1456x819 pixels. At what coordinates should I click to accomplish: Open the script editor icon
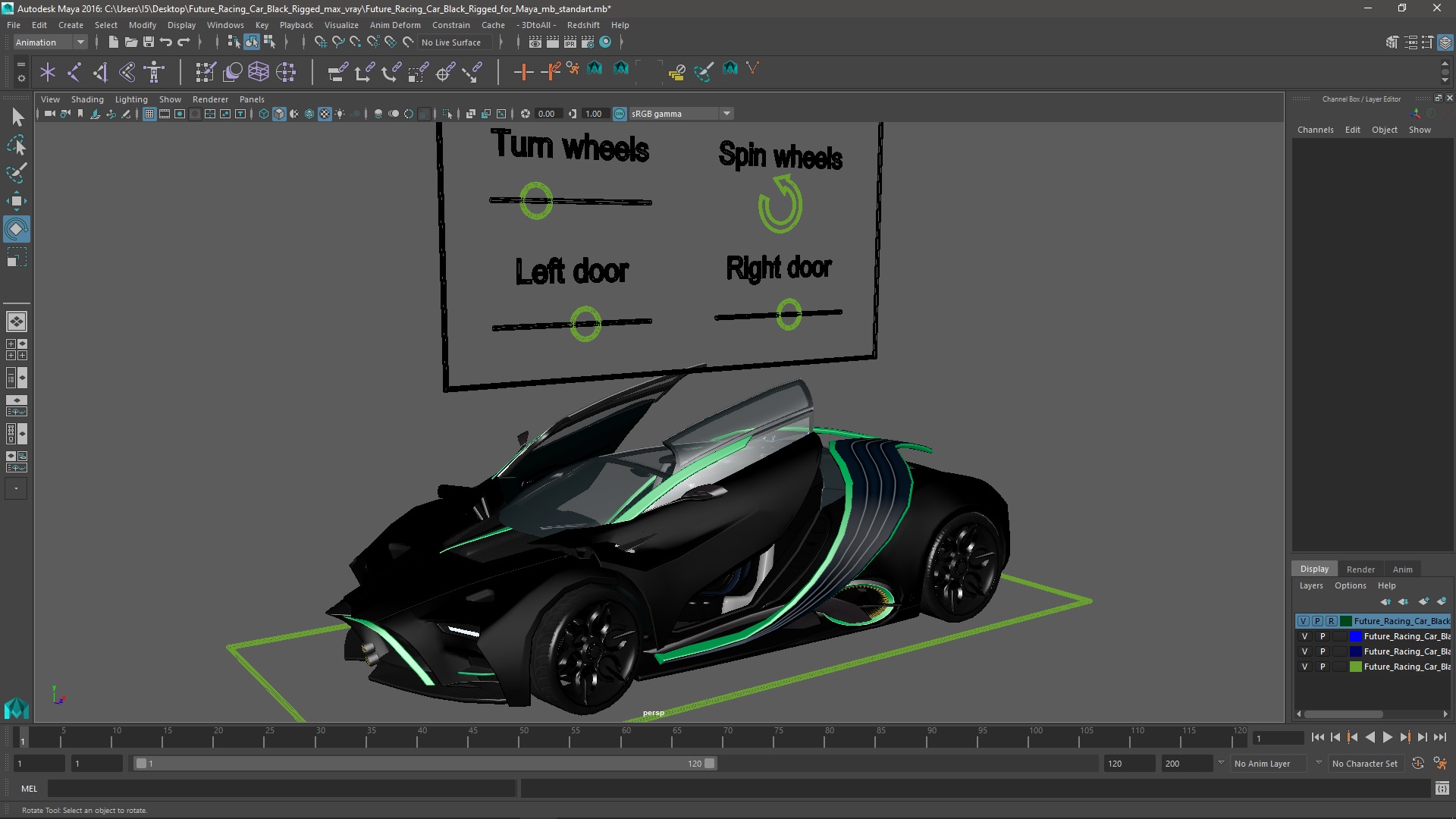point(1442,789)
